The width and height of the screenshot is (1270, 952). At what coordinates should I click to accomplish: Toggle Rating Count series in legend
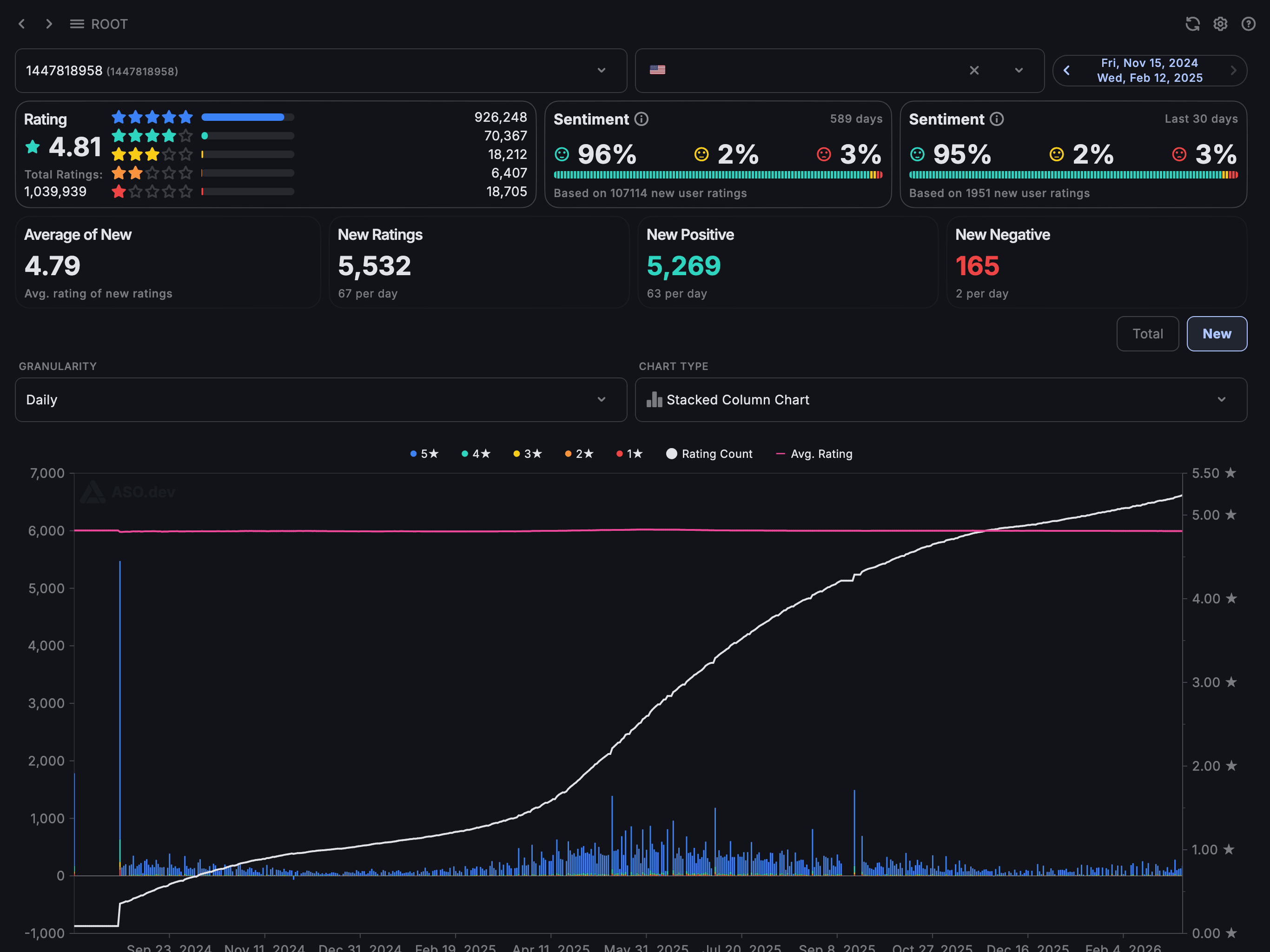[709, 454]
